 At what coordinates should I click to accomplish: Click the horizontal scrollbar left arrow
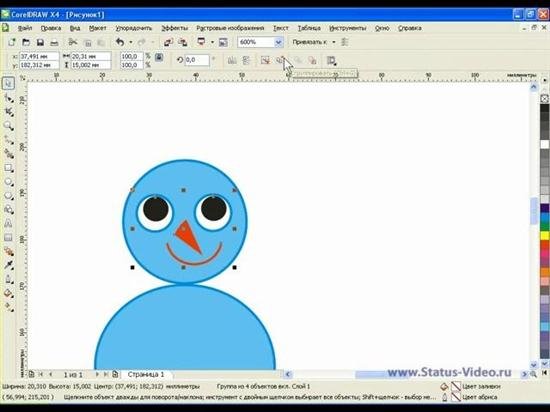tap(288, 374)
